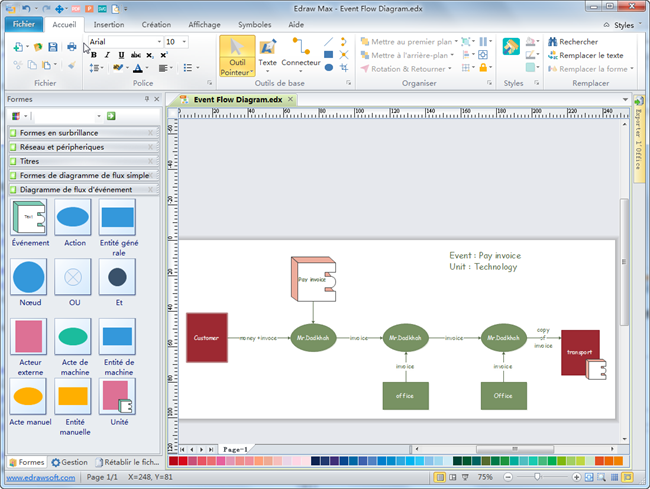This screenshot has width=650, height=489.
Task: Click the Événement shape in library
Action: coord(30,216)
